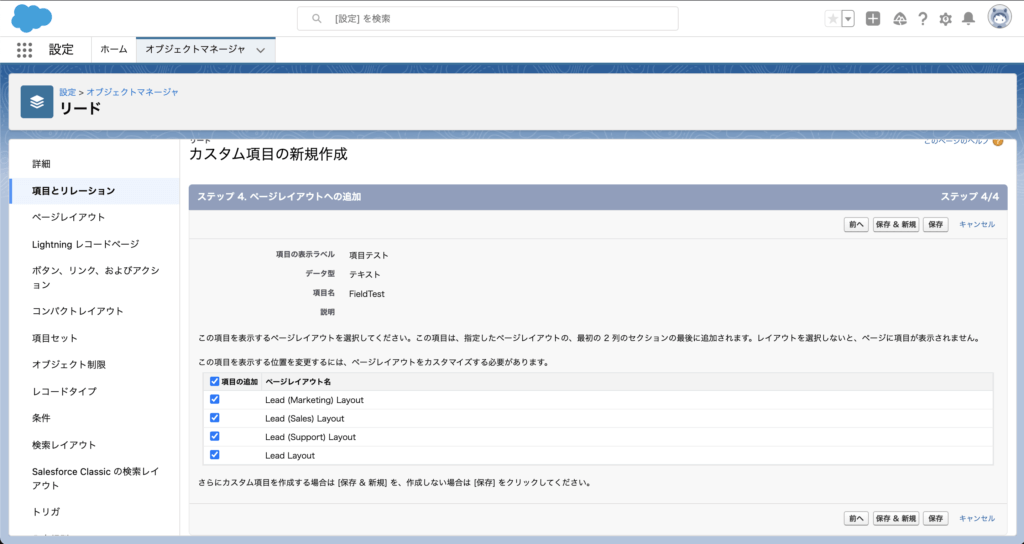Click the Lead (Support) Layout text
This screenshot has width=1024, height=544.
[310, 437]
